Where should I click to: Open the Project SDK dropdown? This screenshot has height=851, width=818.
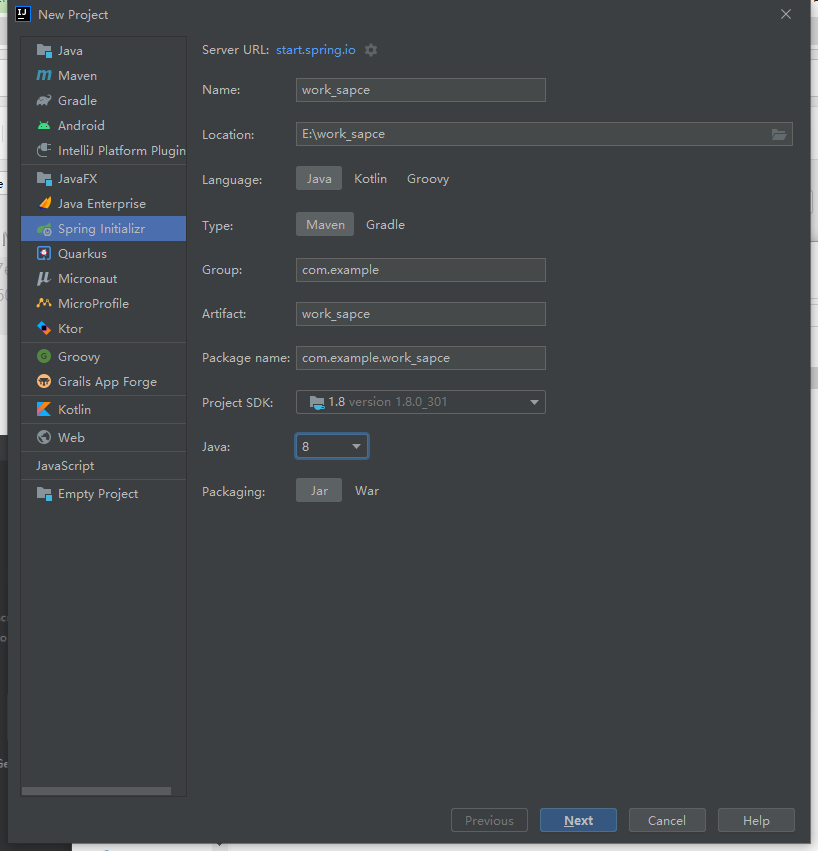[x=421, y=402]
